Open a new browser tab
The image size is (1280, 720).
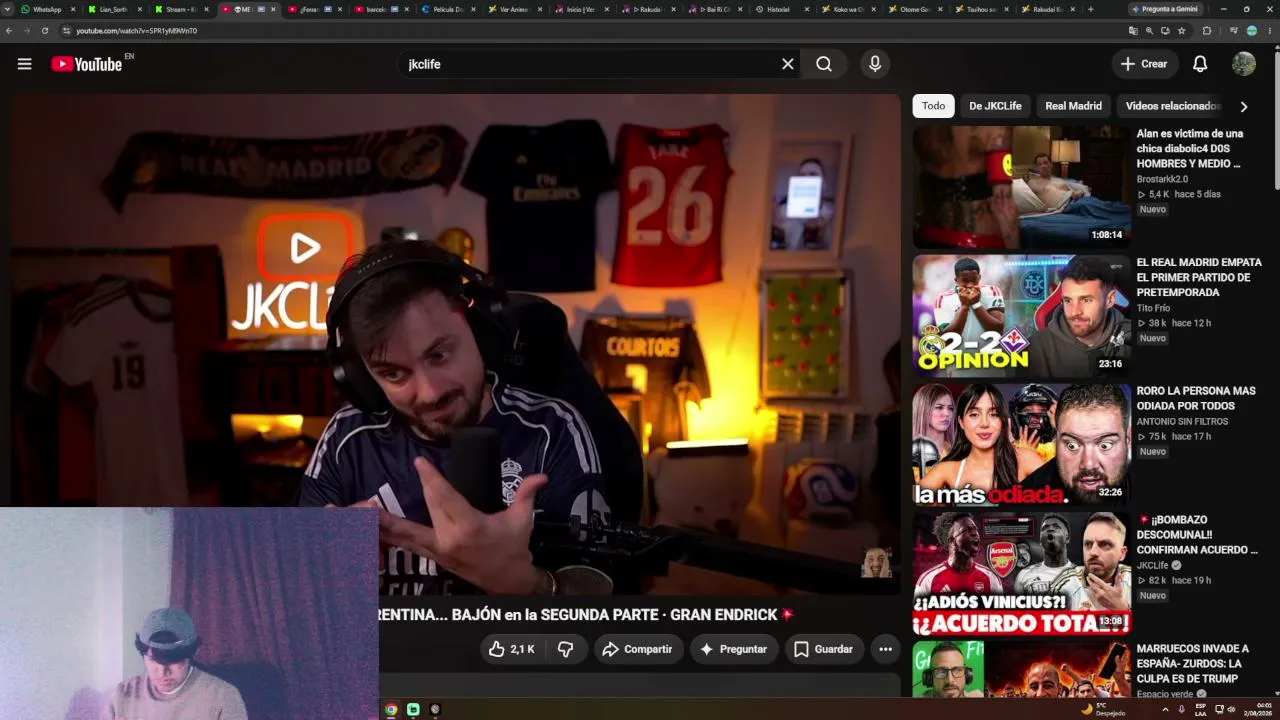pyautogui.click(x=1090, y=9)
